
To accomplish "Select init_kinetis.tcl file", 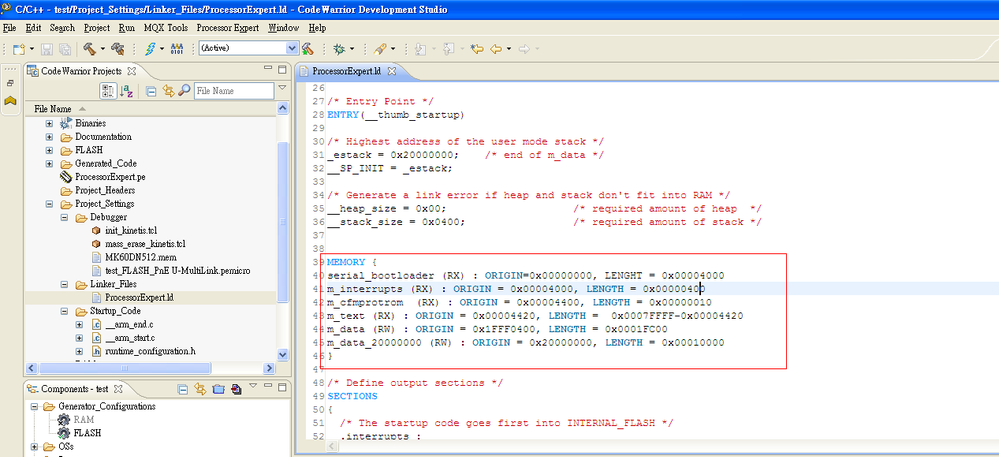I will pos(130,231).
